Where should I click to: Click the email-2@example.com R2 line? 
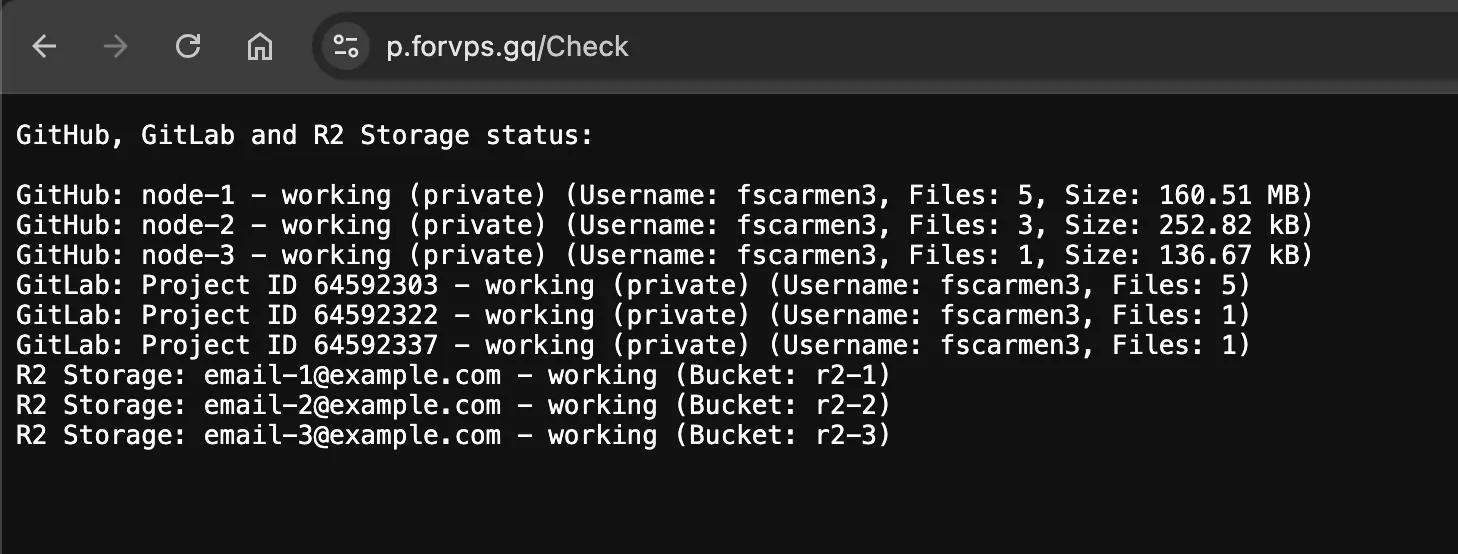[x=453, y=405]
